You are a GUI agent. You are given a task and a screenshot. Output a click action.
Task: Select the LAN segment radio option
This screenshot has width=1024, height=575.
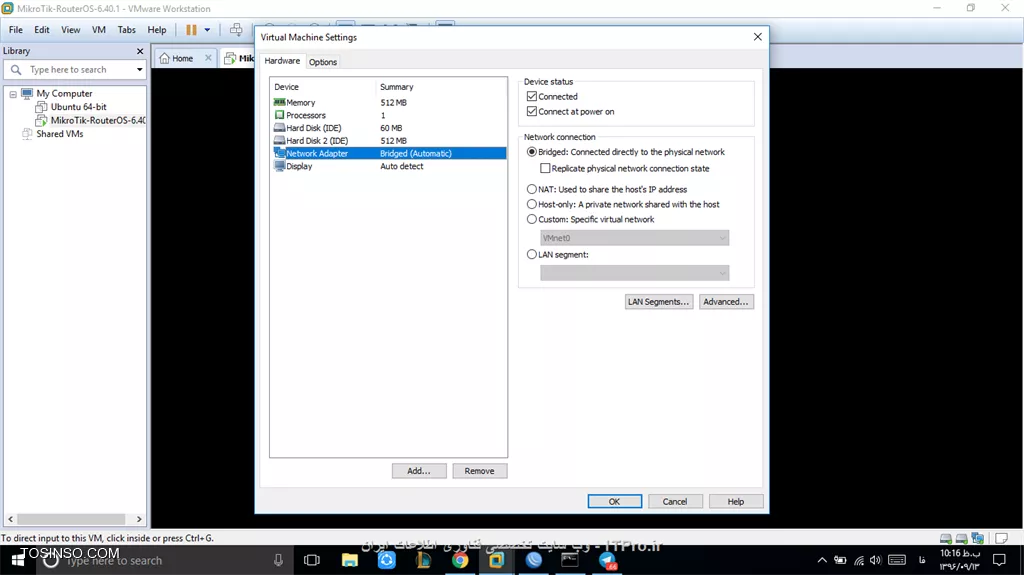[532, 255]
